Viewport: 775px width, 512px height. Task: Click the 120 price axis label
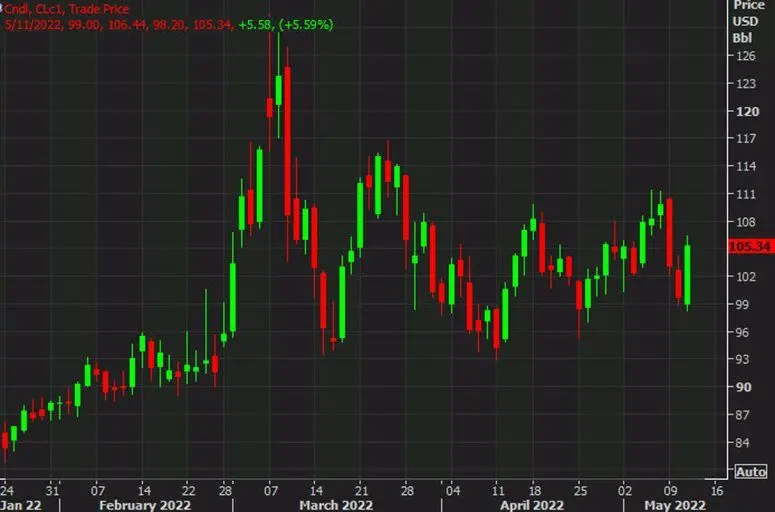746,112
